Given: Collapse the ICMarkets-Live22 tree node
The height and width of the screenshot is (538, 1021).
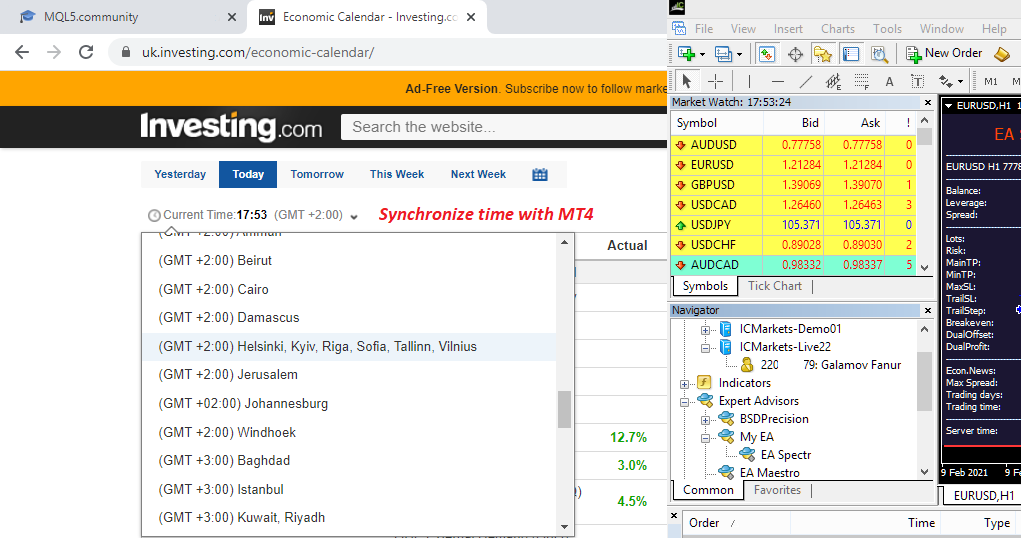Looking at the screenshot, I should point(705,348).
